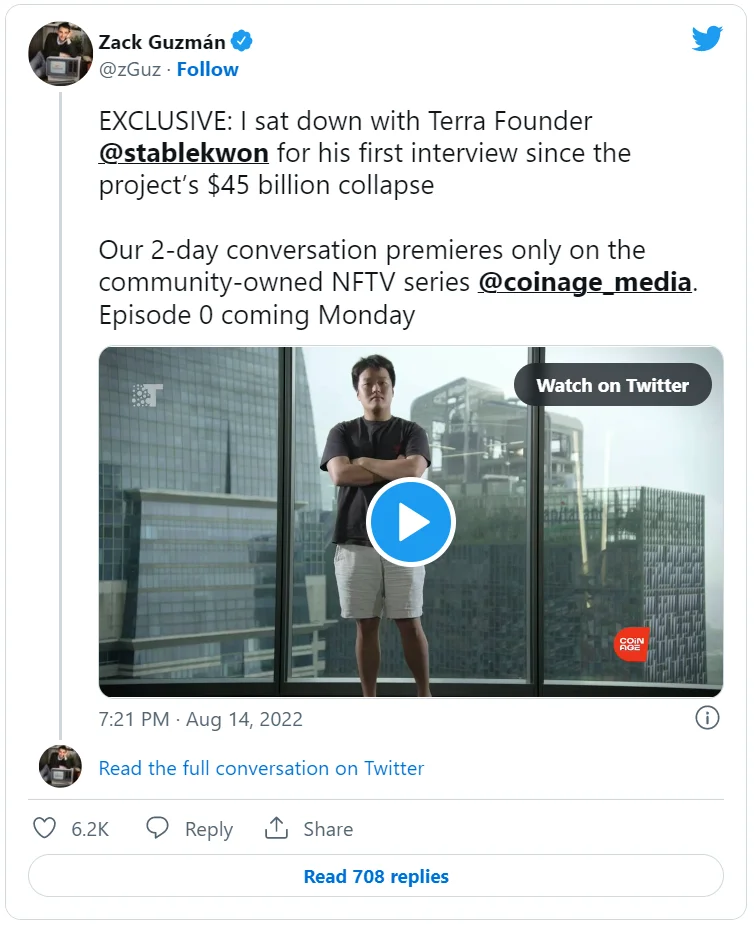This screenshot has width=754, height=926.
Task: Click the share upload icon
Action: click(x=276, y=828)
